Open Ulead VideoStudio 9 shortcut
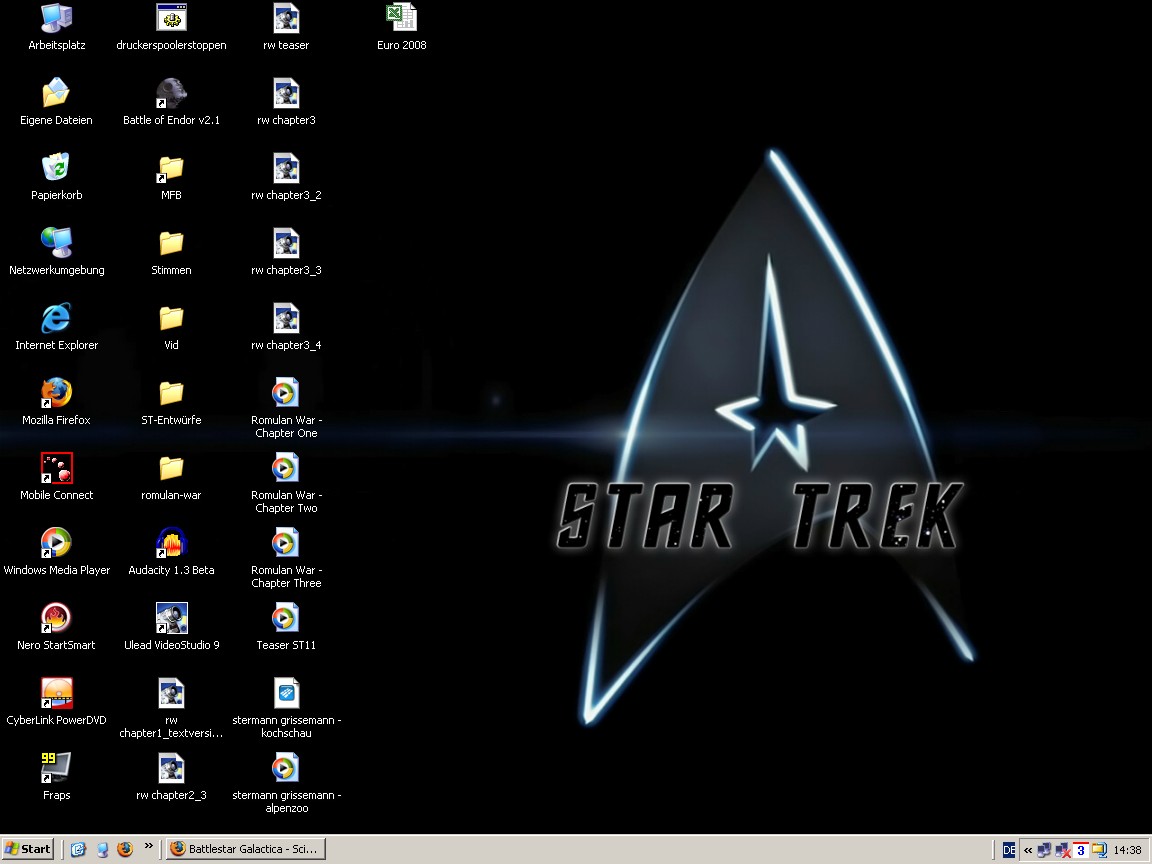This screenshot has height=864, width=1152. [x=171, y=618]
